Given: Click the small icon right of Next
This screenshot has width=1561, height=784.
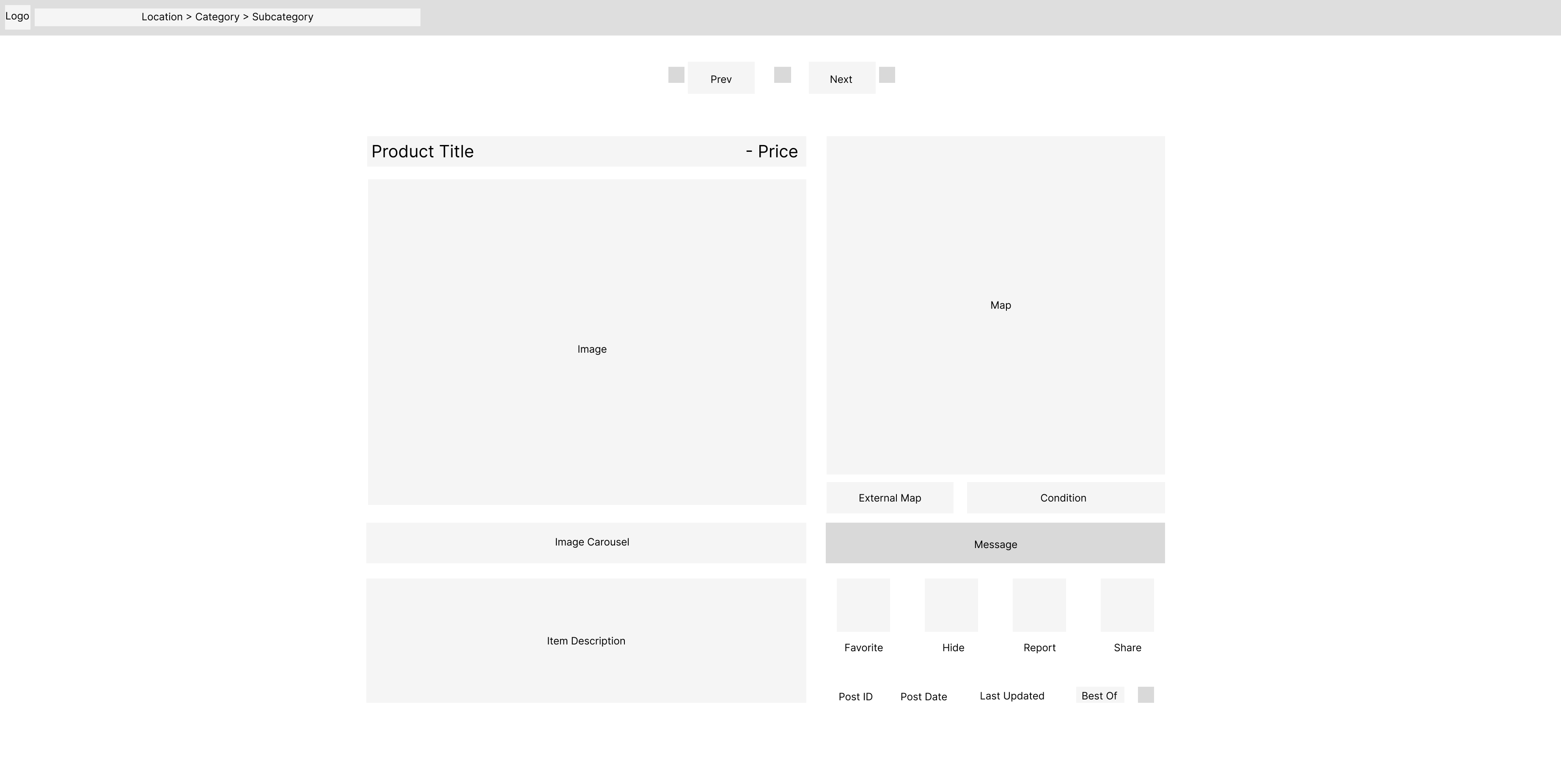Looking at the screenshot, I should click(887, 75).
